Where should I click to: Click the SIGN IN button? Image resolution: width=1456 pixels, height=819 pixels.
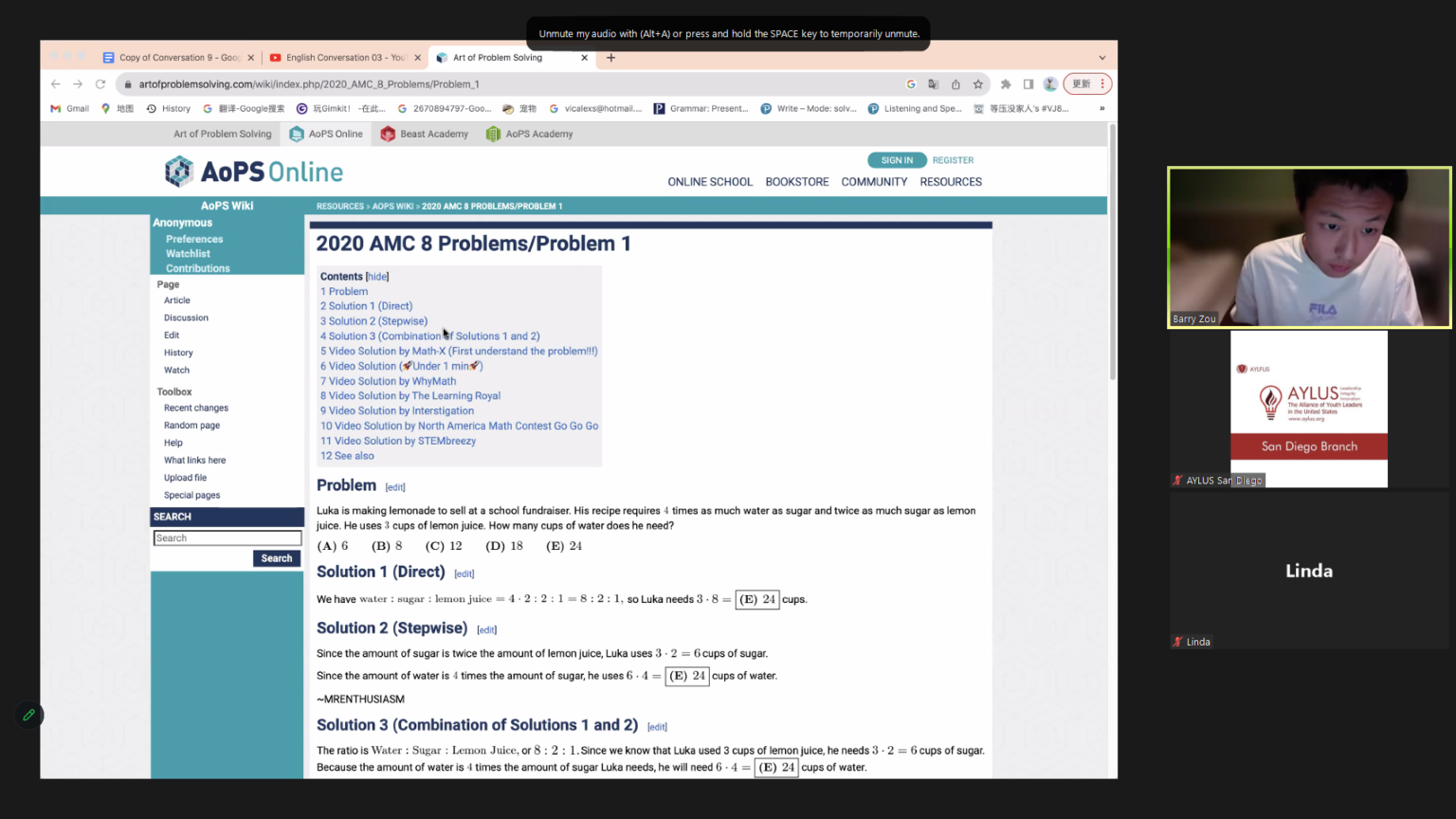pyautogui.click(x=897, y=160)
